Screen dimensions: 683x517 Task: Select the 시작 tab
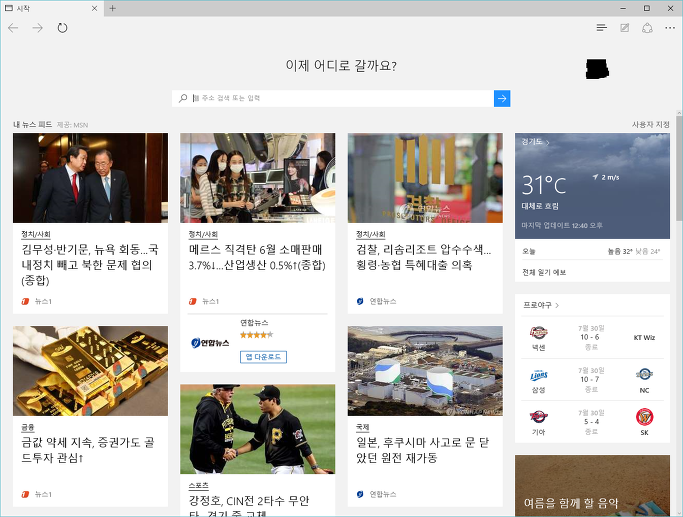[x=52, y=8]
